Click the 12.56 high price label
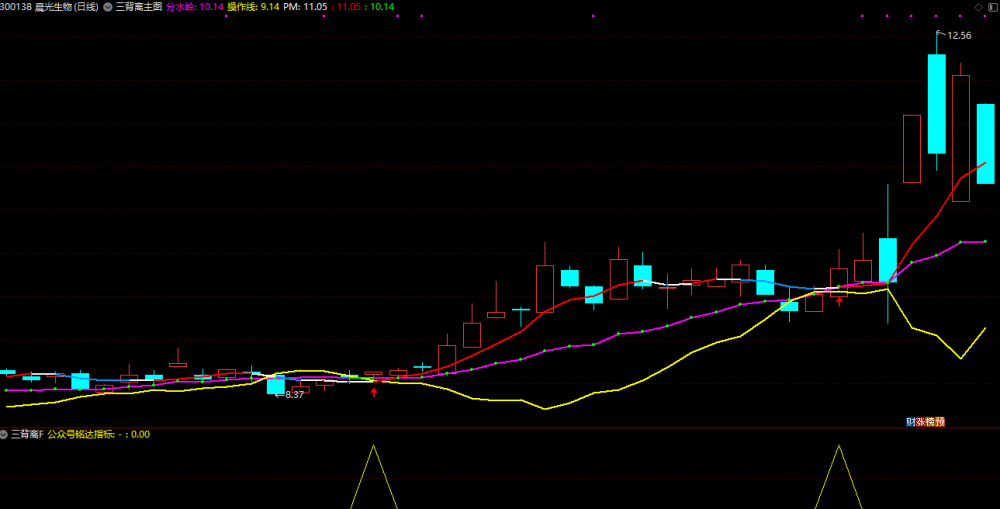 point(959,36)
